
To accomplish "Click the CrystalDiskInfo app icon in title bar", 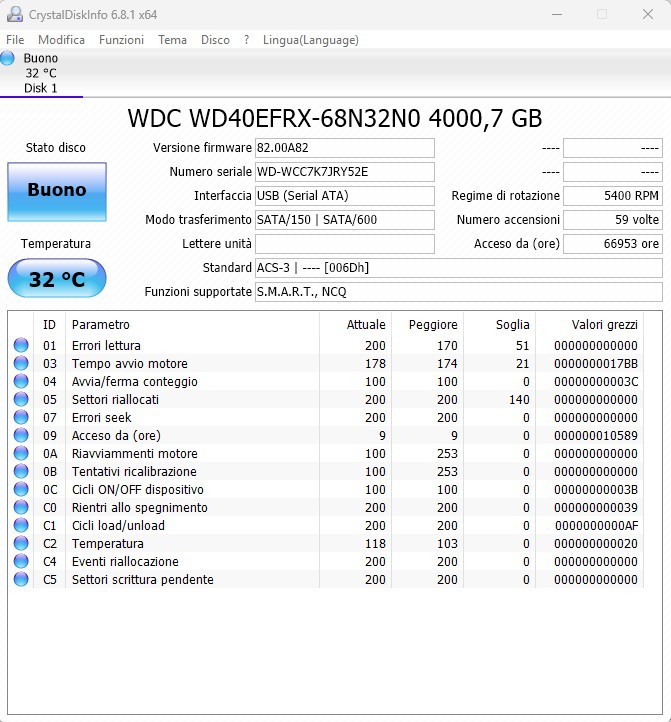I will [x=15, y=14].
